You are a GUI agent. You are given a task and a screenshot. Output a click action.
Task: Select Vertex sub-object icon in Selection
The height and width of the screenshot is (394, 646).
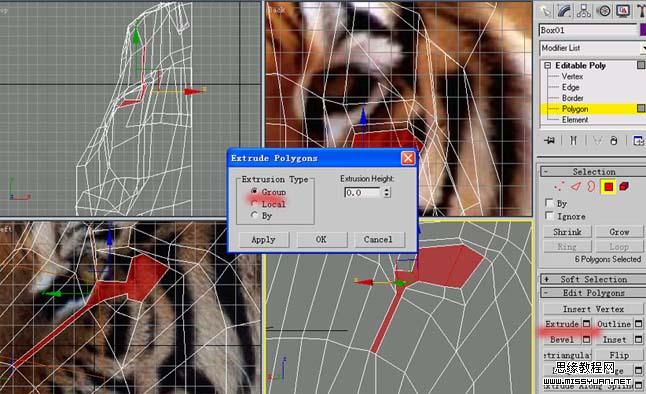click(559, 187)
